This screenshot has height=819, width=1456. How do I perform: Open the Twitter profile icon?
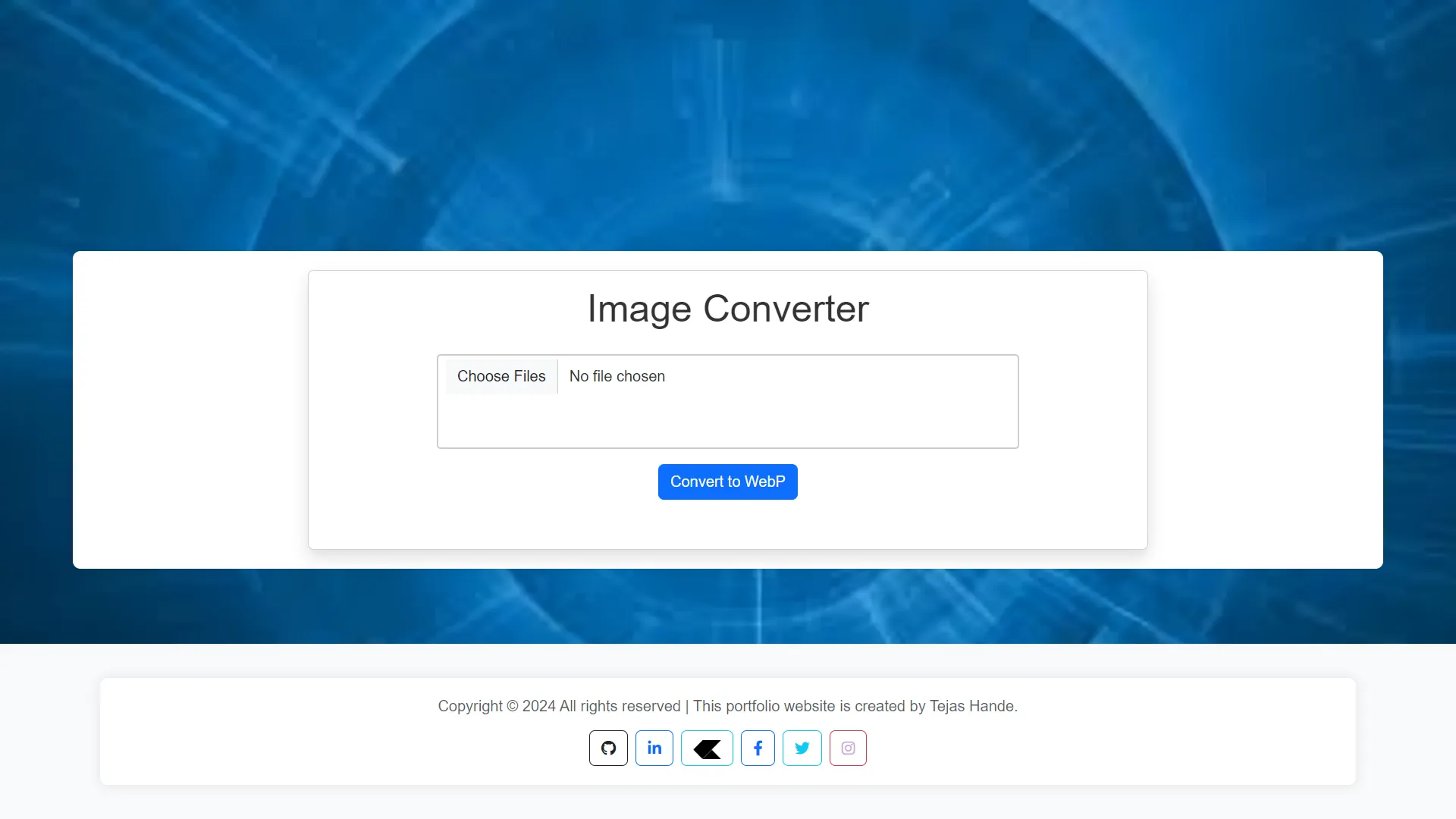pos(803,748)
